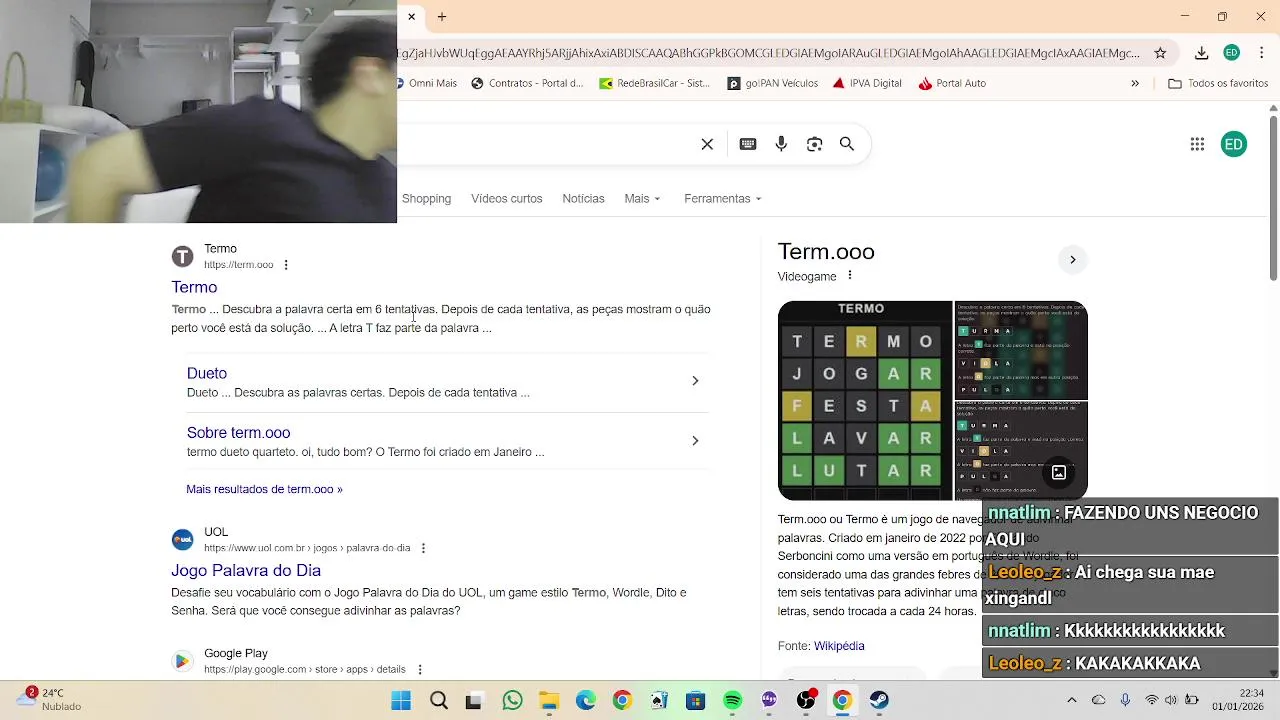Open the RedeBrasilCar bookmark
Image resolution: width=1280 pixels, height=720 pixels.
point(654,83)
